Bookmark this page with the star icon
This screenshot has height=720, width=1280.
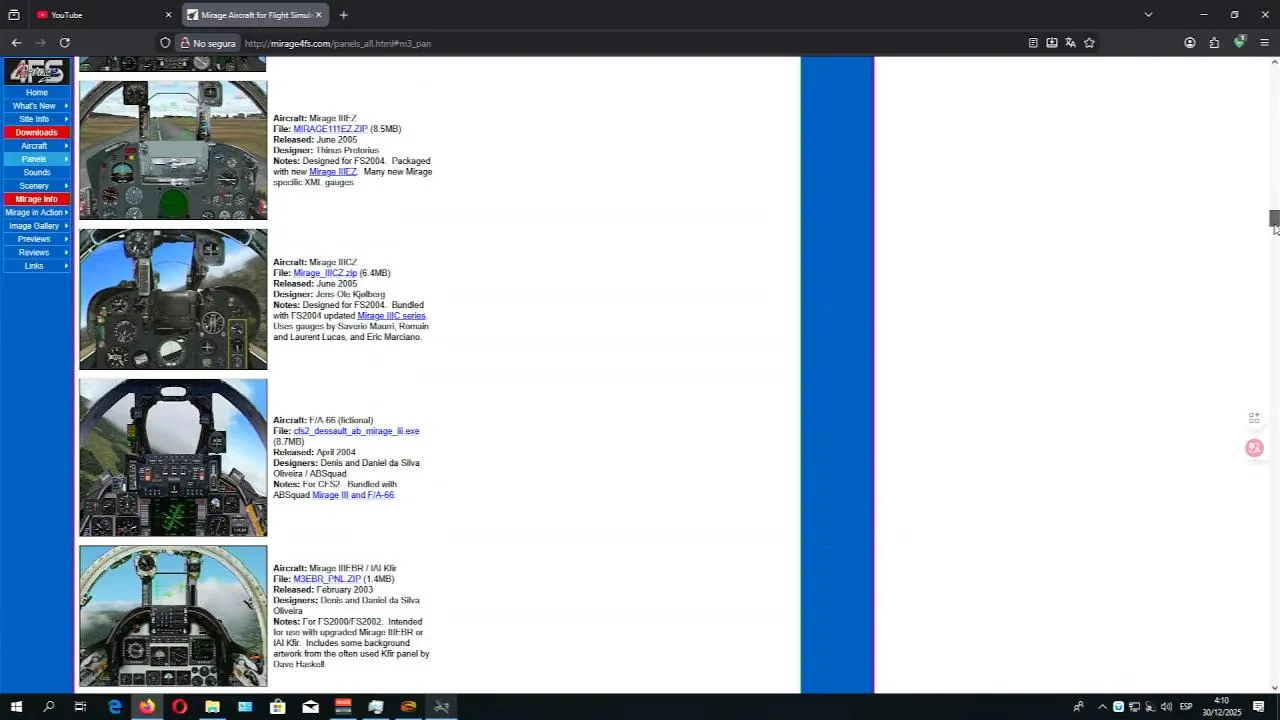[x=1089, y=43]
